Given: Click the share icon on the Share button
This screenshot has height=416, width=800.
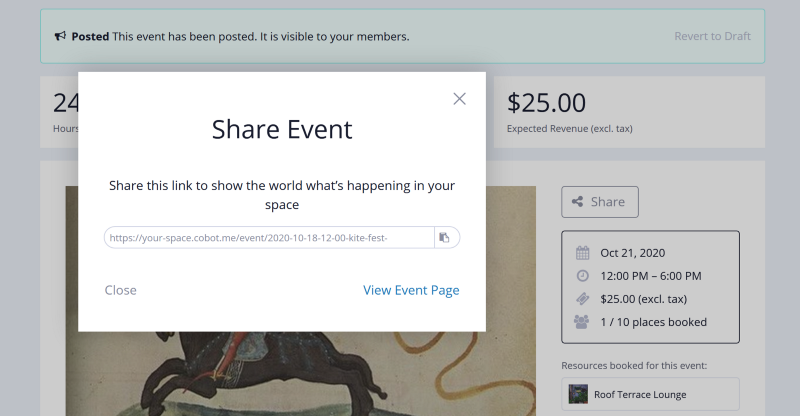Looking at the screenshot, I should (577, 202).
